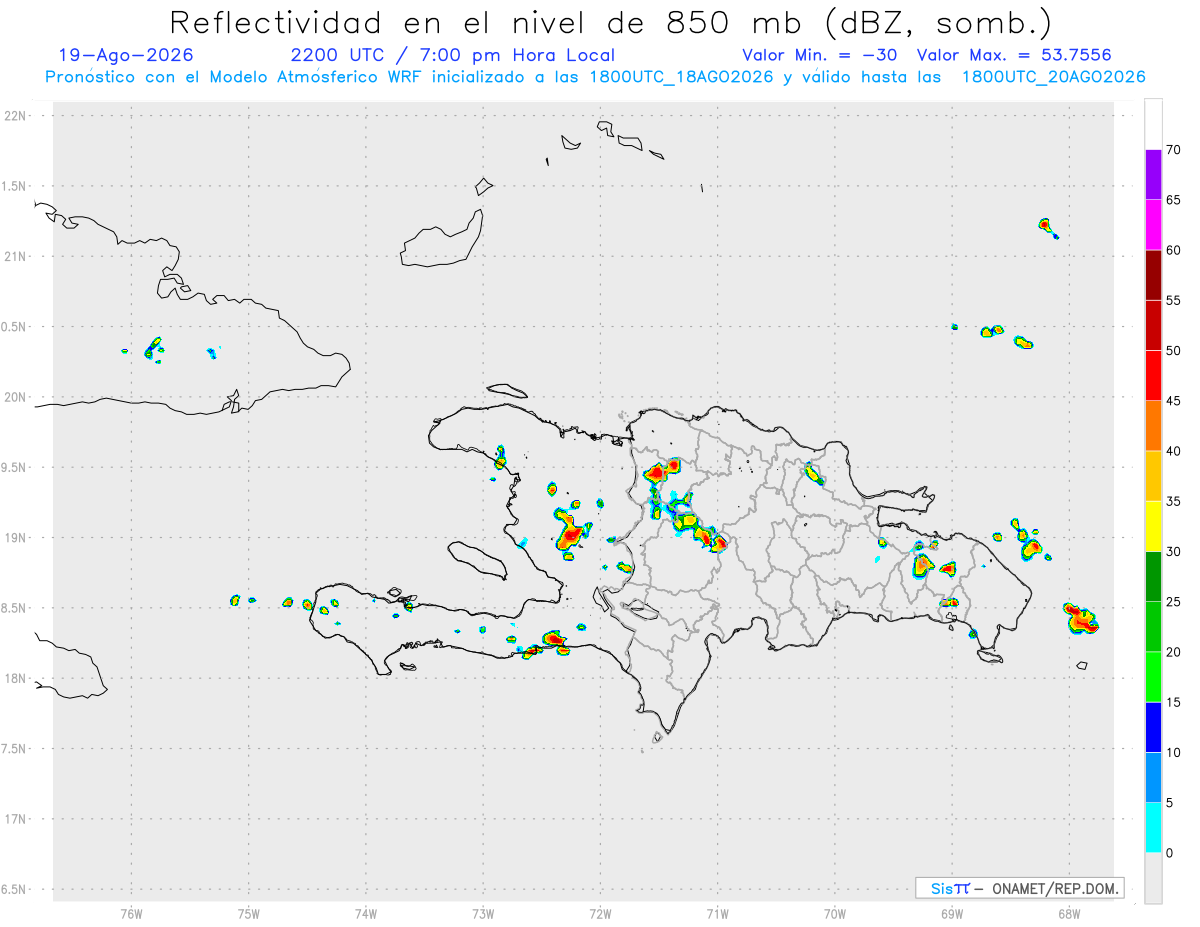Click the latitude label '21N'
Viewport: 1200px width, 927px height.
(16, 256)
